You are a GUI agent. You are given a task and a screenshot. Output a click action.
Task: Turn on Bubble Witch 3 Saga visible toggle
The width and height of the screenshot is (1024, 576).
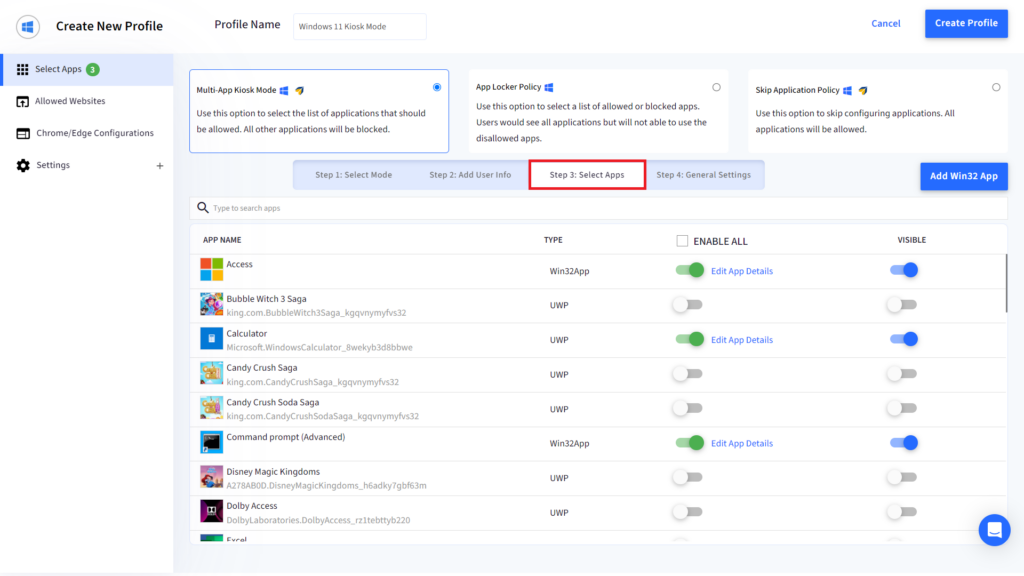click(902, 304)
